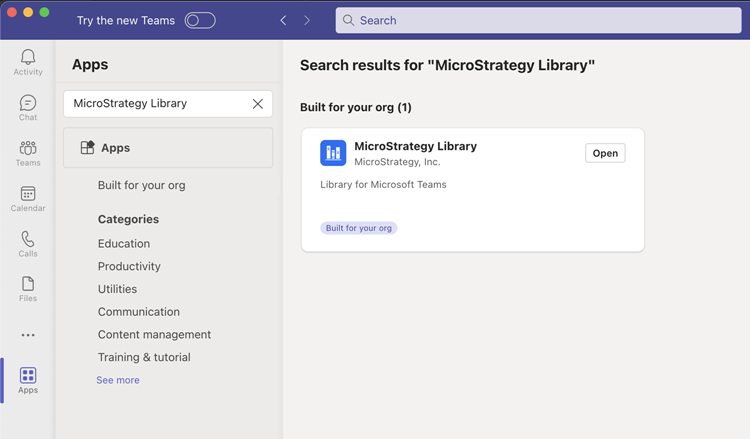Choose the Productivity category
Image resolution: width=750 pixels, height=439 pixels.
[x=129, y=266]
